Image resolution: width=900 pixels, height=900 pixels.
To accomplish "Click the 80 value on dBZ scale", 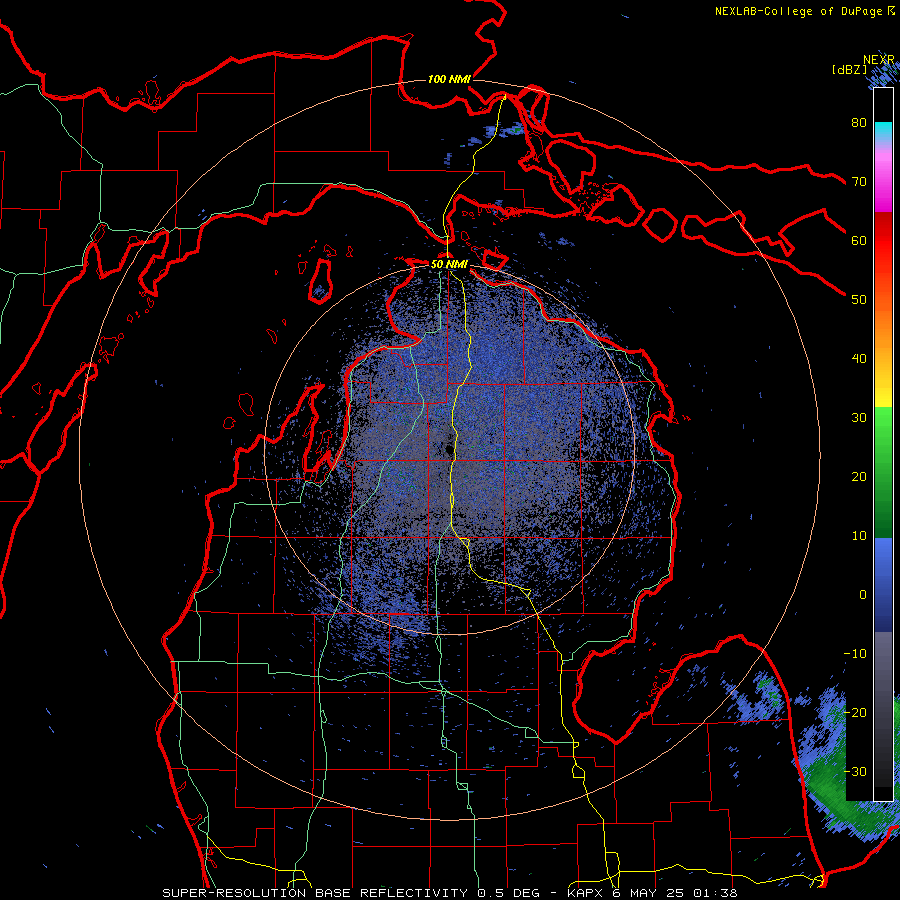I will 859,123.
